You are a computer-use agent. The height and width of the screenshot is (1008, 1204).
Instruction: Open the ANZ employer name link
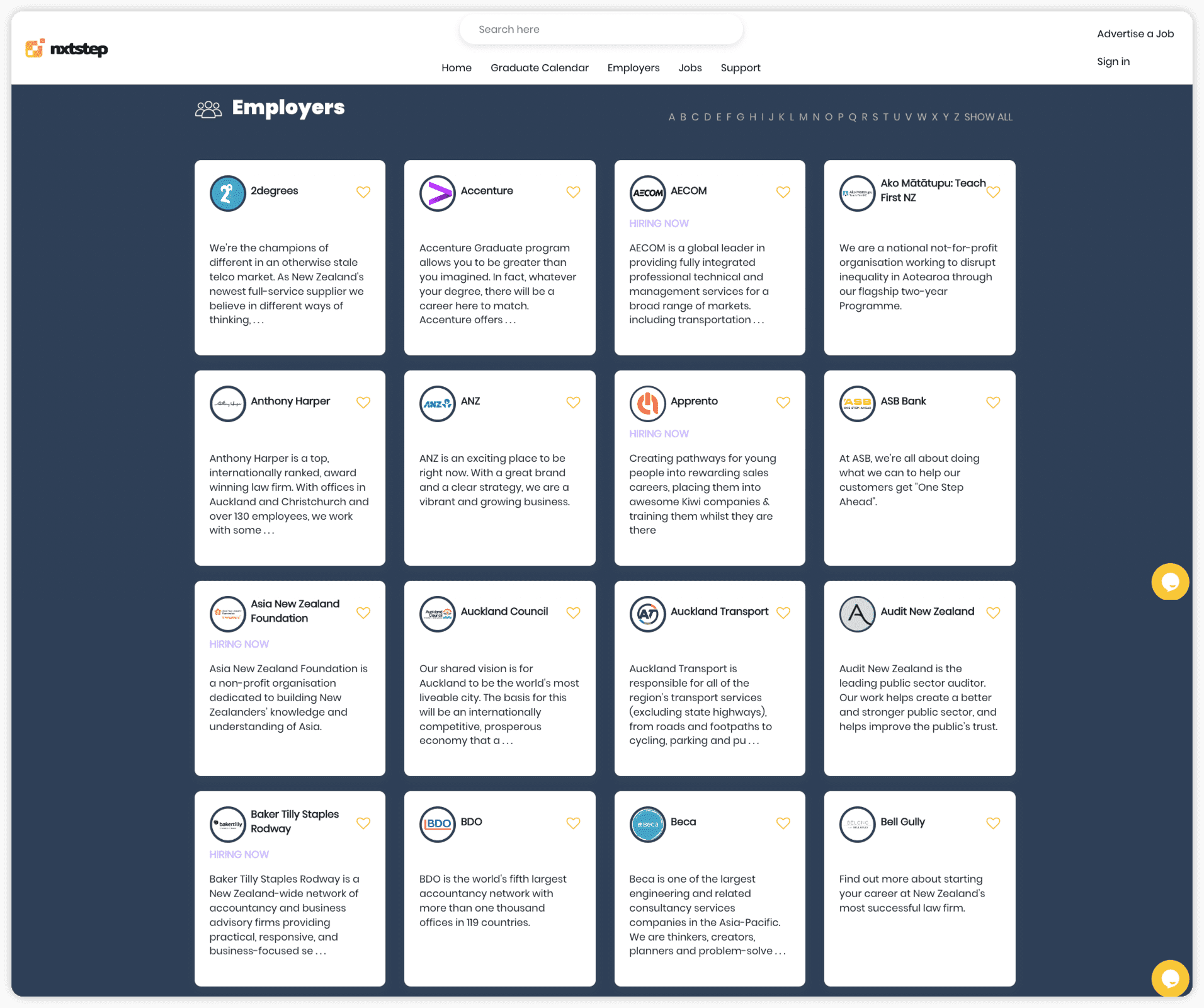coord(470,401)
